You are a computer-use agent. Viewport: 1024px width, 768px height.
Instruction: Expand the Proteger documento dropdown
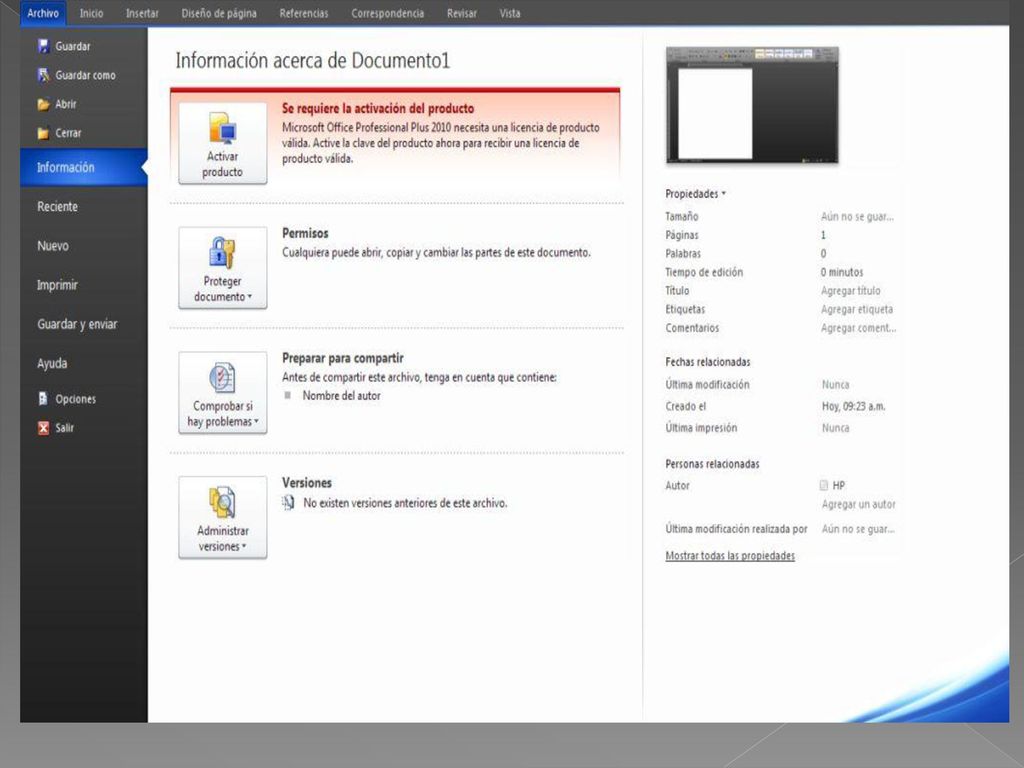(223, 268)
